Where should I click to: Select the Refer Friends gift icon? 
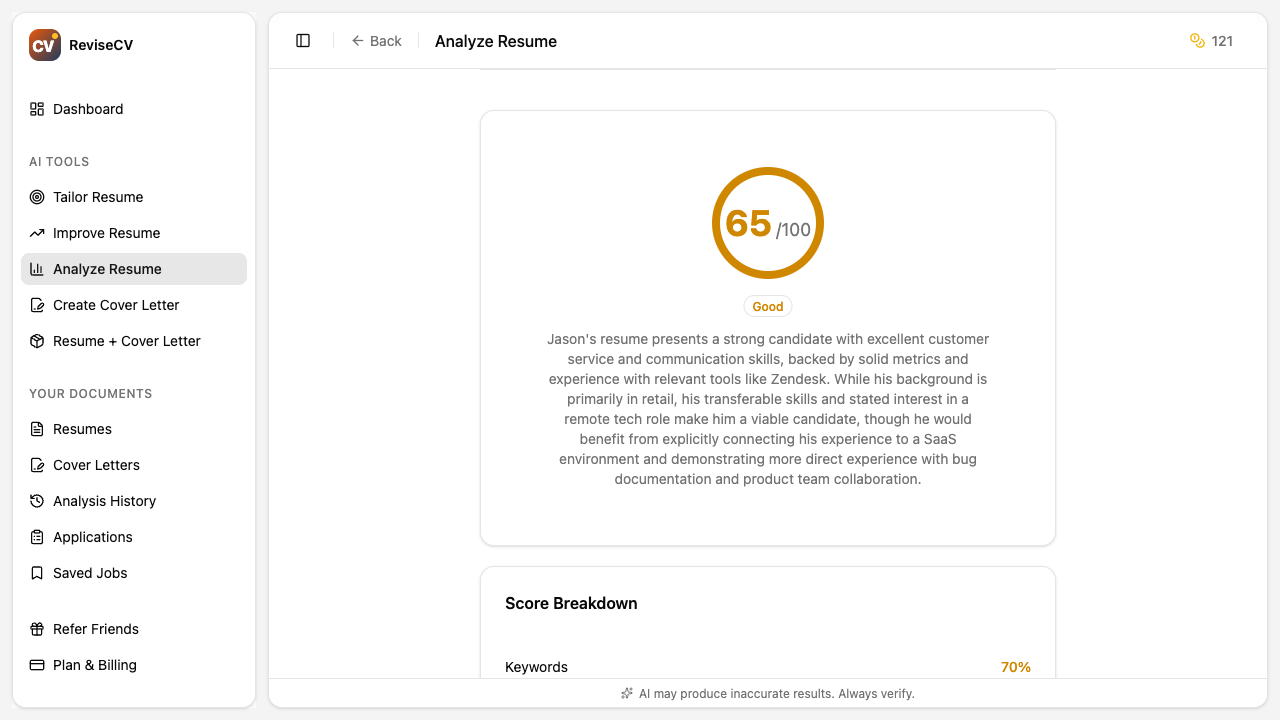click(37, 629)
